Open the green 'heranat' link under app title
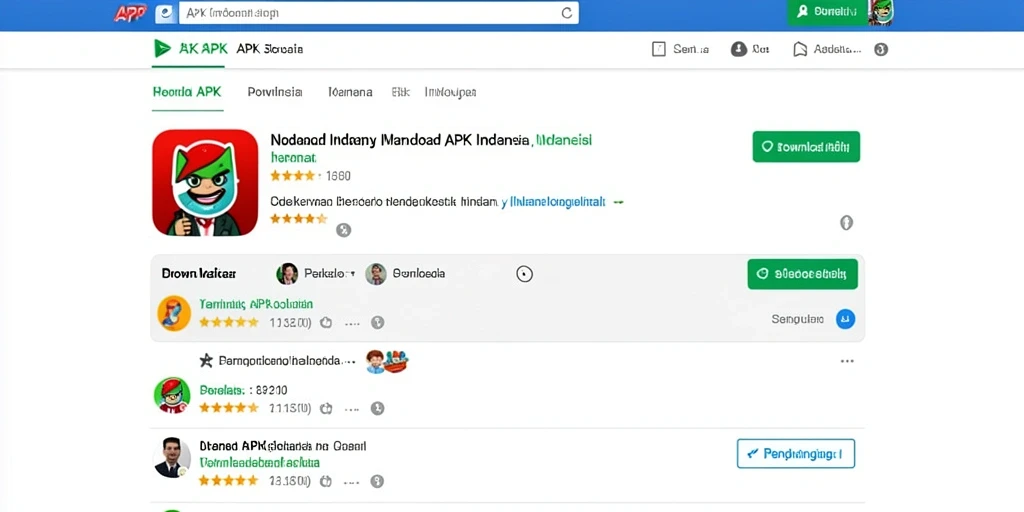 [293, 158]
